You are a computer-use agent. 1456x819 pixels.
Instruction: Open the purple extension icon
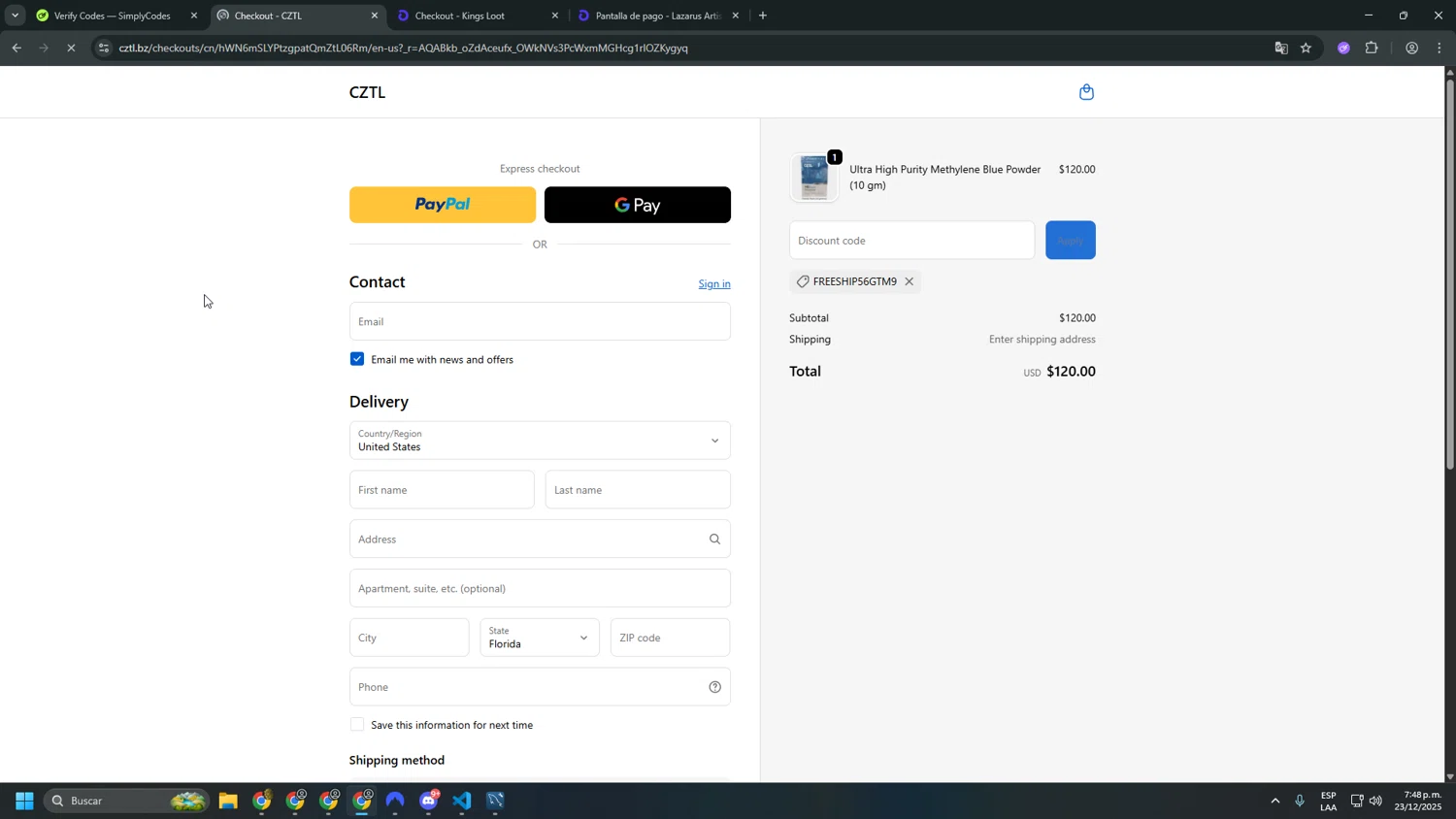(1343, 48)
